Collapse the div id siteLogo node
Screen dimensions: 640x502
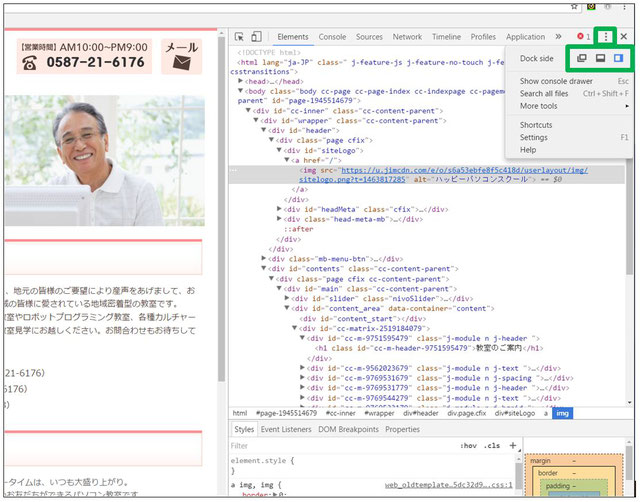(279, 150)
